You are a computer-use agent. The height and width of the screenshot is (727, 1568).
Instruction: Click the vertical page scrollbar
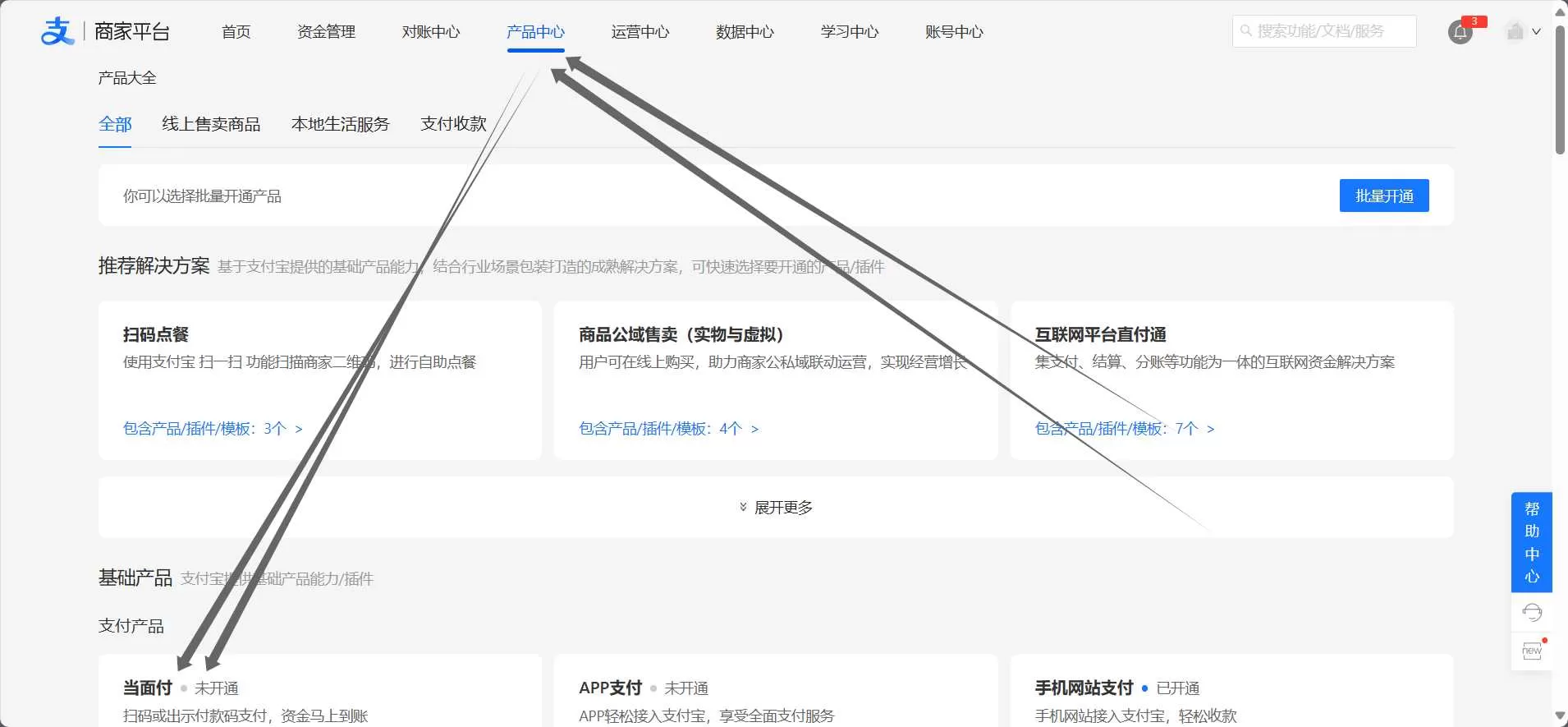1560,90
